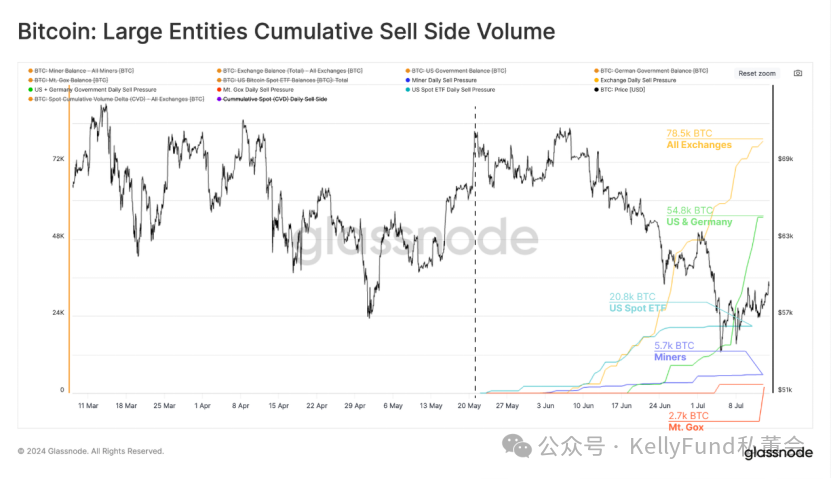Enable BTC: German Government Balance legend item
831x479 pixels.
coord(651,70)
